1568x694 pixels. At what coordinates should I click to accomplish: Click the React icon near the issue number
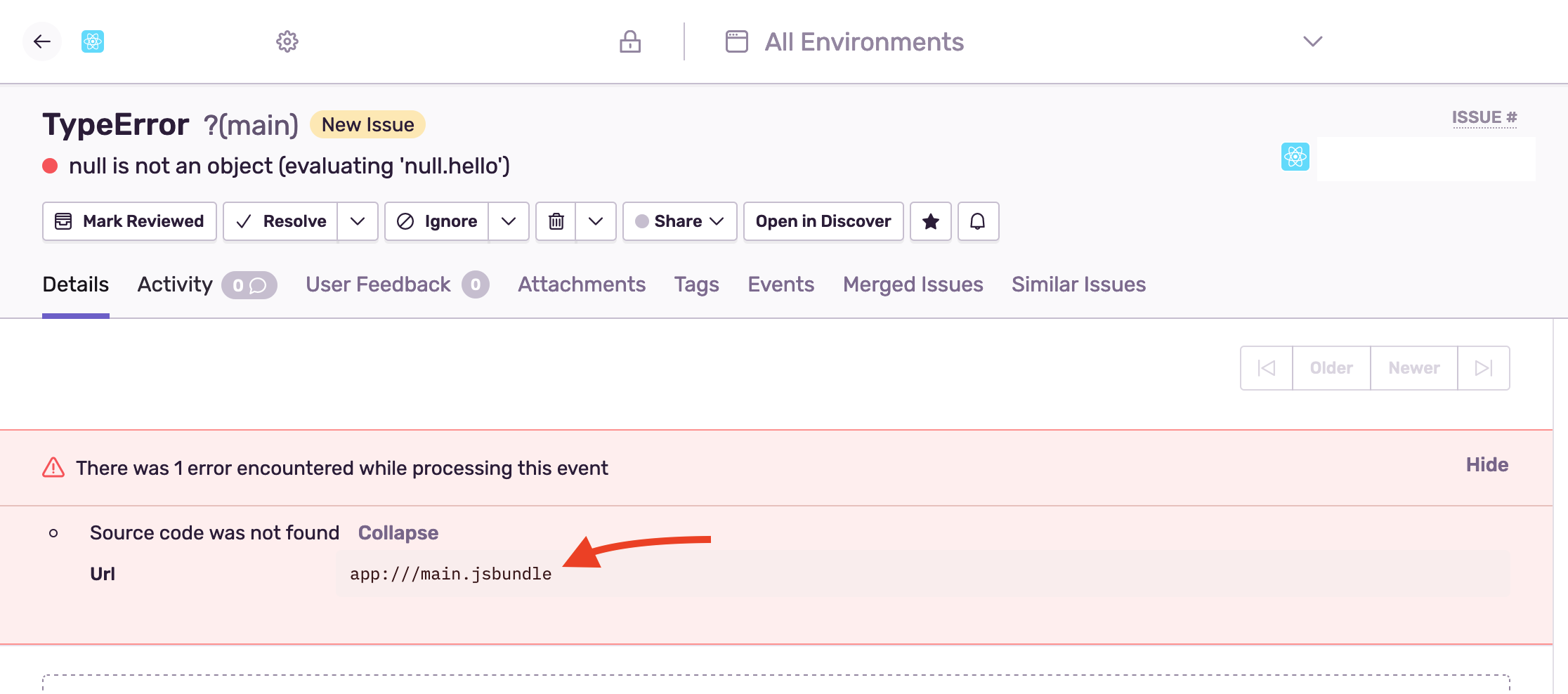1294,157
